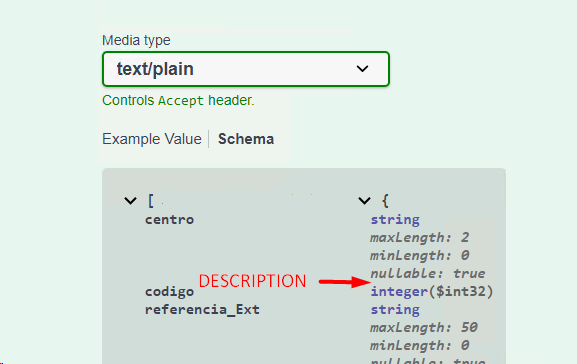Click the maxLength: 2 constraint
This screenshot has height=364, width=577.
coord(420,238)
